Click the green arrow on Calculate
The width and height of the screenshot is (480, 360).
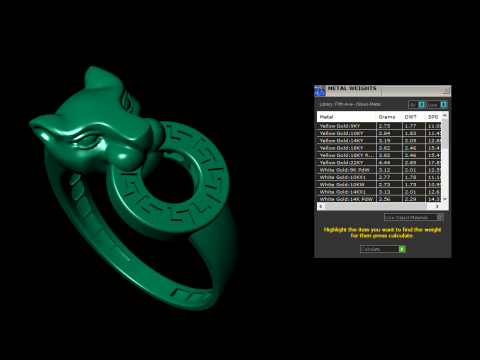tap(402, 249)
